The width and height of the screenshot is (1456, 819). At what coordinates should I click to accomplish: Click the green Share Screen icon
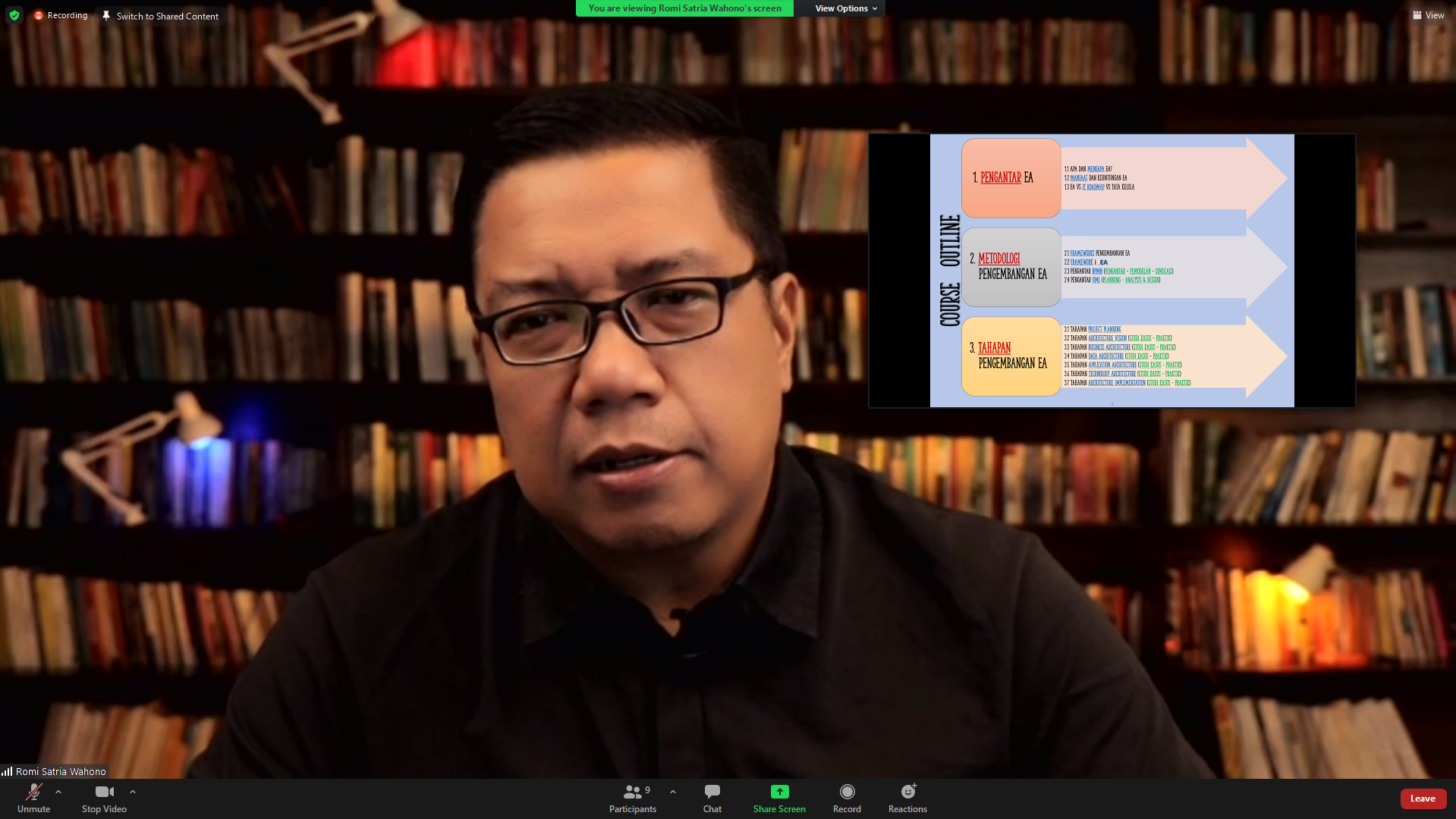[x=779, y=792]
